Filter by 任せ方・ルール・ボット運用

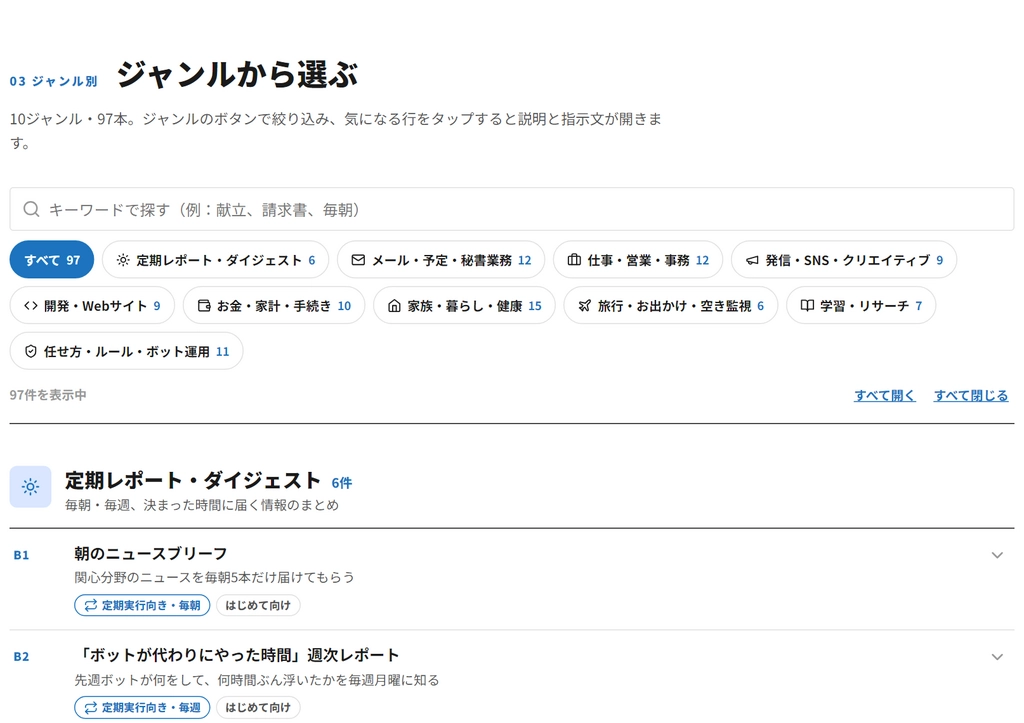coord(126,351)
